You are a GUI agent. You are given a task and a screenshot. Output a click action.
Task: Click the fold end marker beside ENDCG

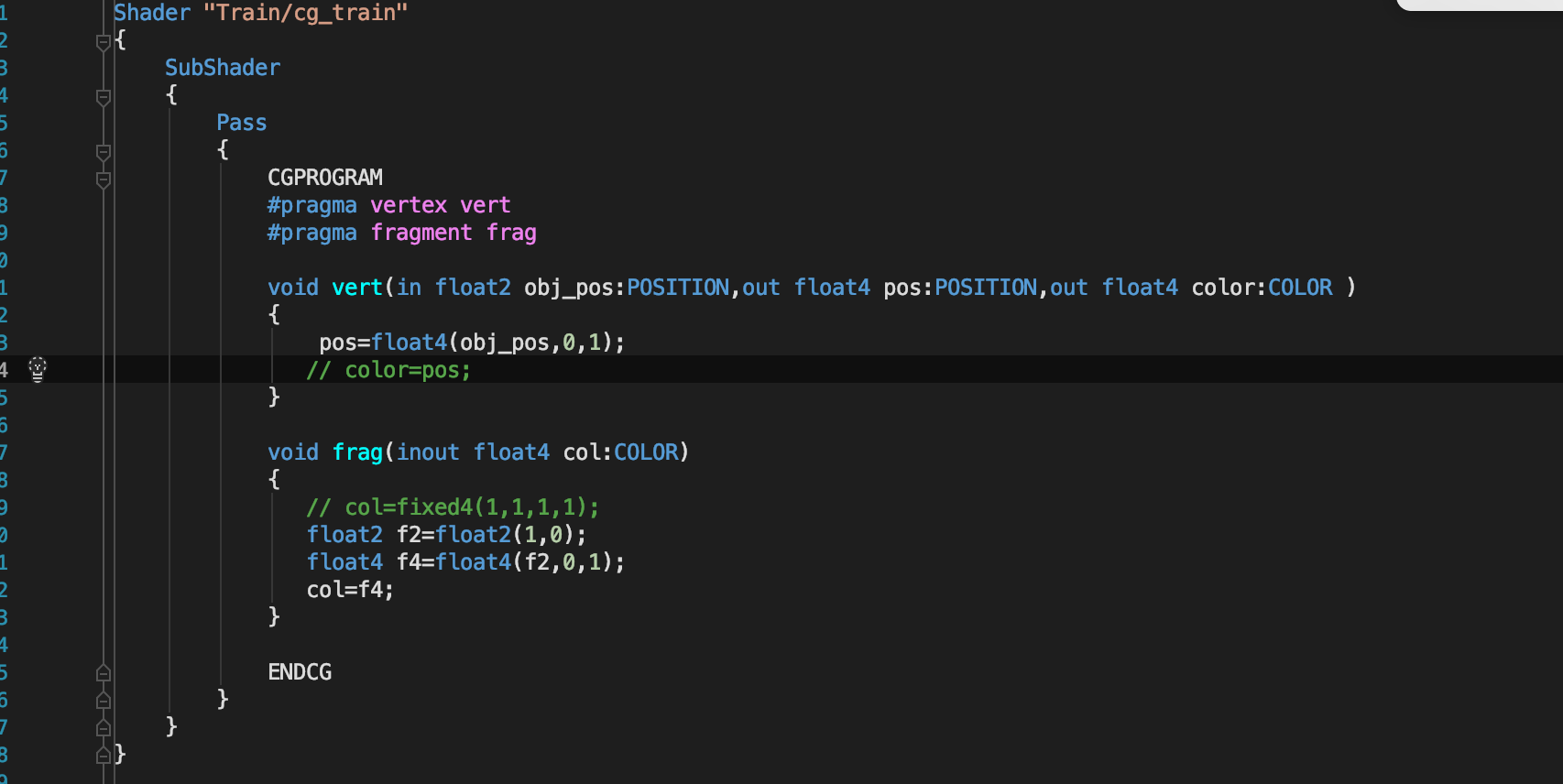click(104, 673)
